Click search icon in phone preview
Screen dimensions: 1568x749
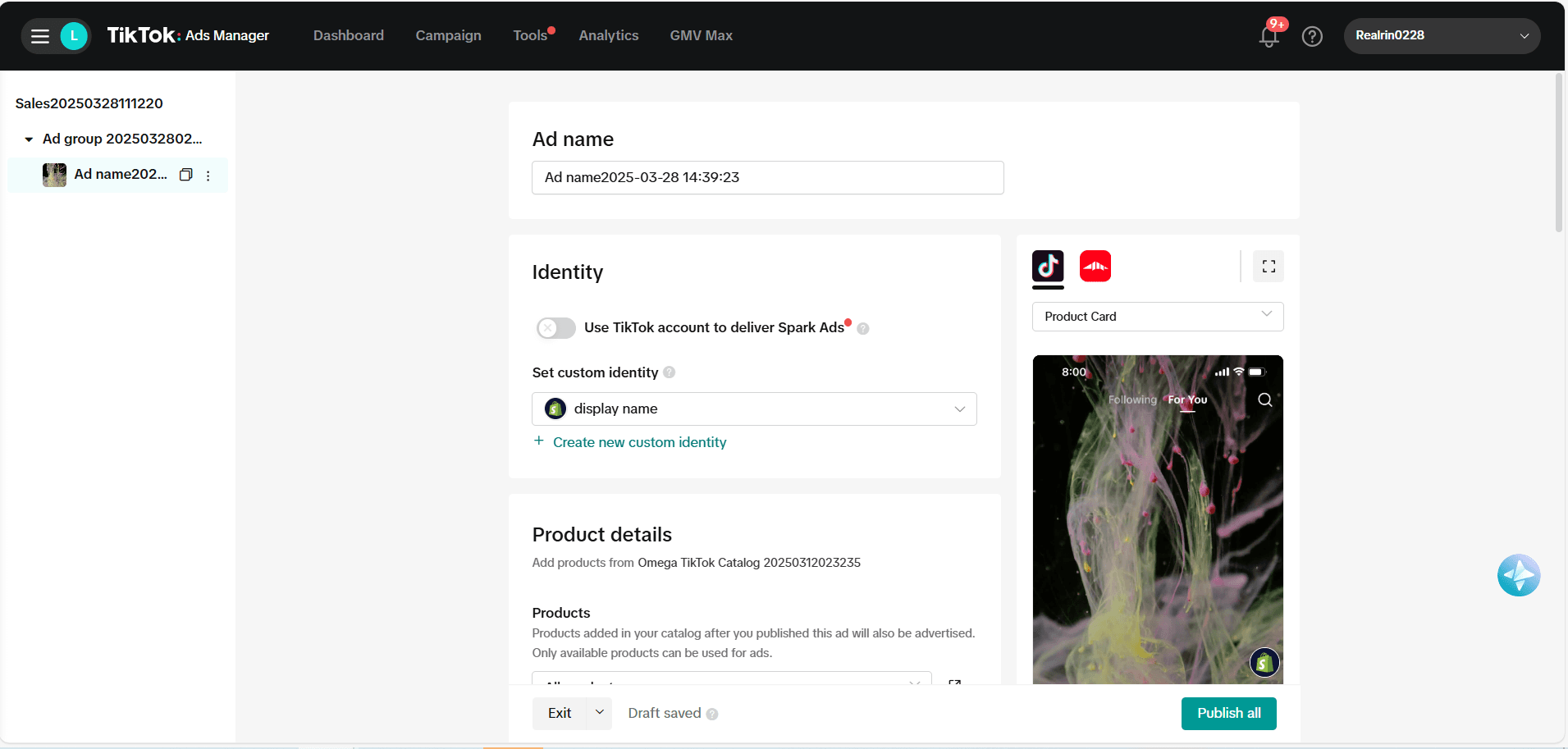[x=1264, y=400]
